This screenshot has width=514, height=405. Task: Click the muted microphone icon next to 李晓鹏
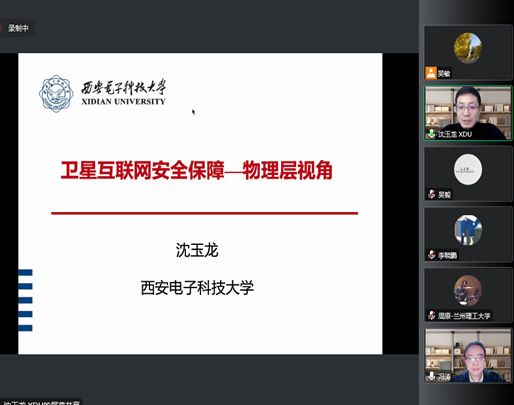[x=432, y=255]
